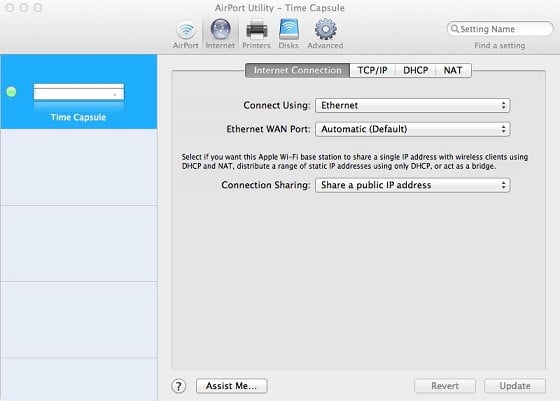Select the Time Capsule device in sidebar
This screenshot has width=560, height=401.
pos(79,92)
